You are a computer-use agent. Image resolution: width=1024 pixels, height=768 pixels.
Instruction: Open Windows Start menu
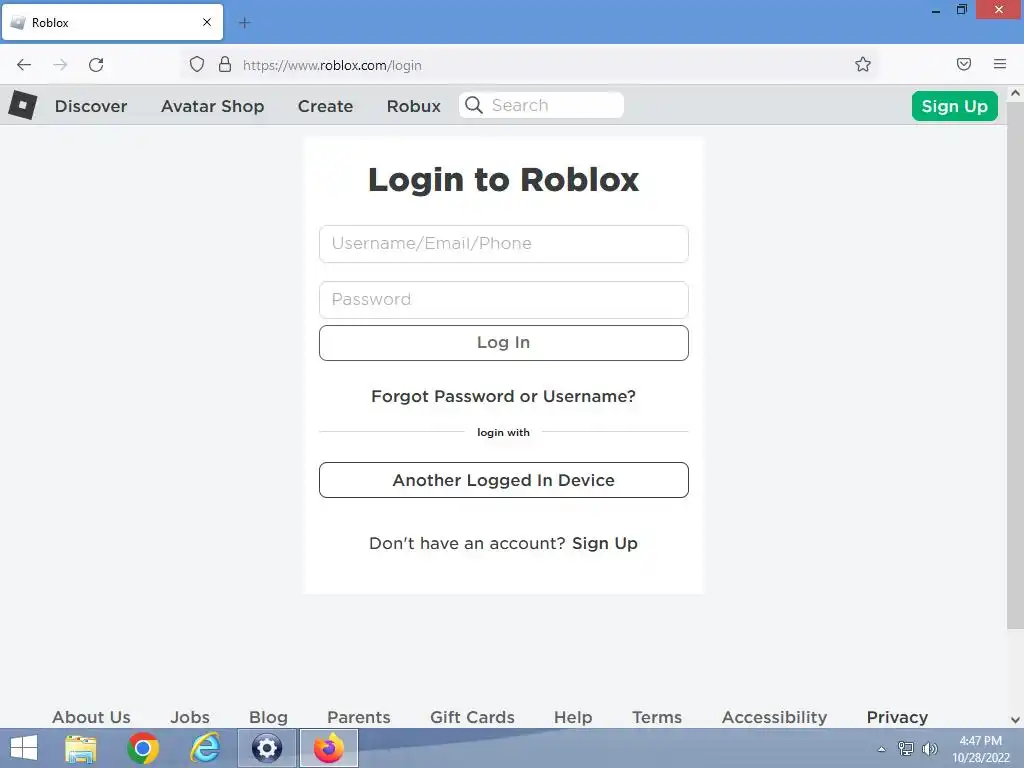[x=24, y=748]
